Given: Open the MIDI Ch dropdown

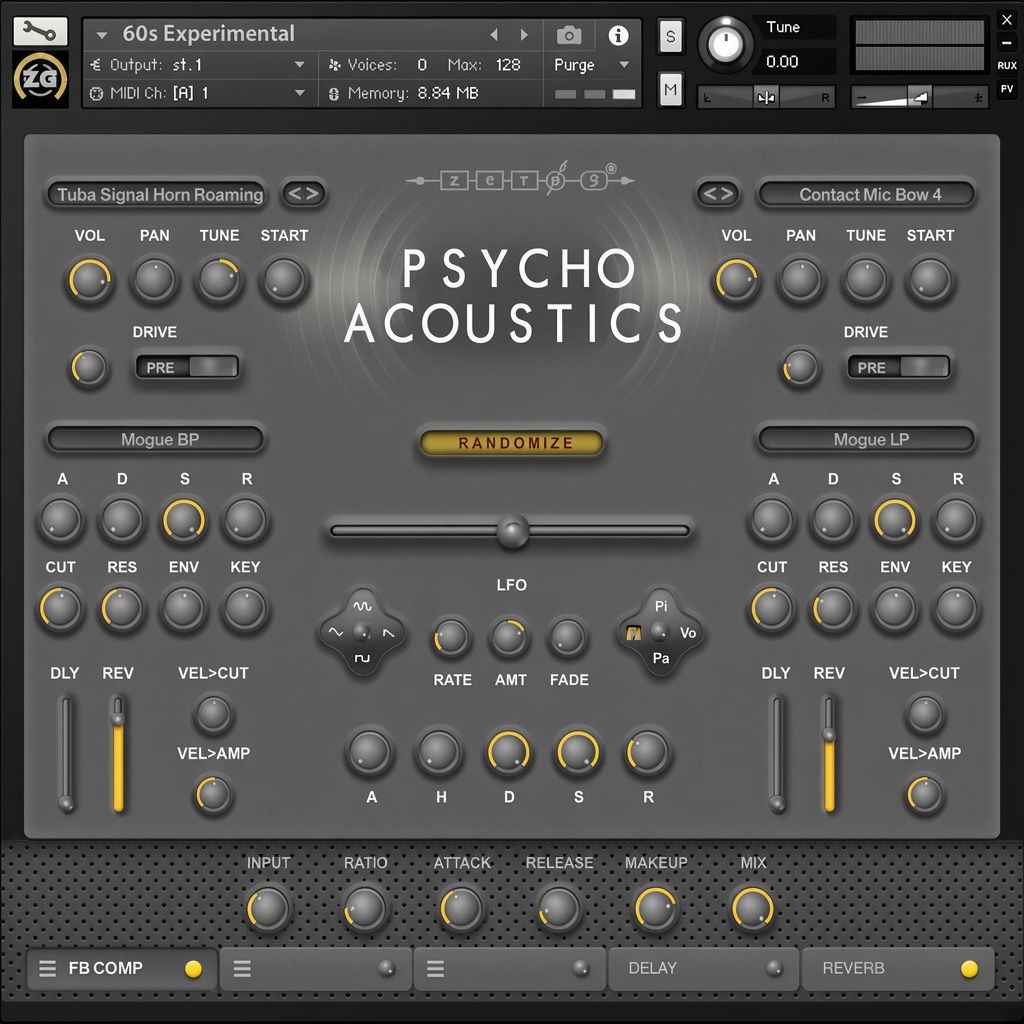Looking at the screenshot, I should coord(300,93).
